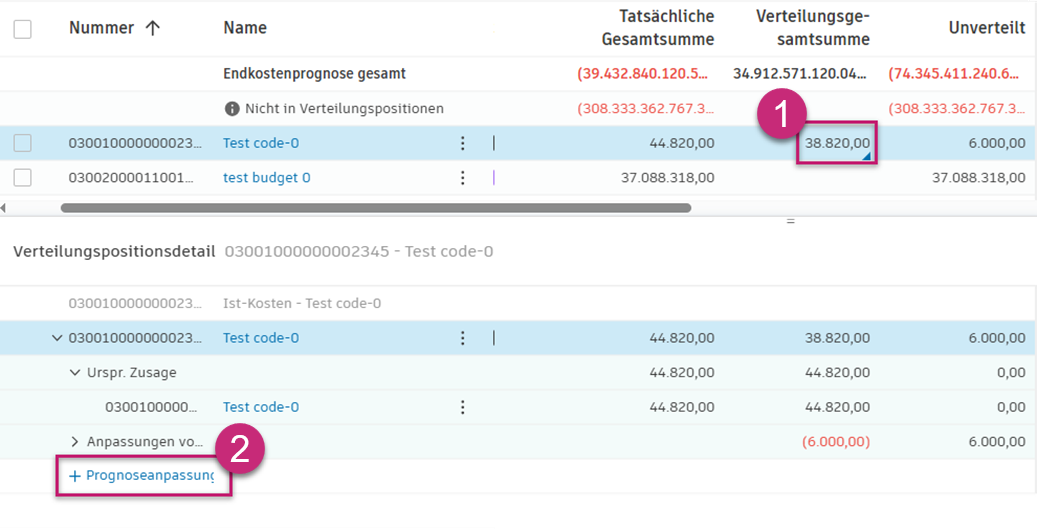Viewport: 1037px width, 529px height.
Task: Click the purple color bar of test budget 0
Action: point(494,178)
